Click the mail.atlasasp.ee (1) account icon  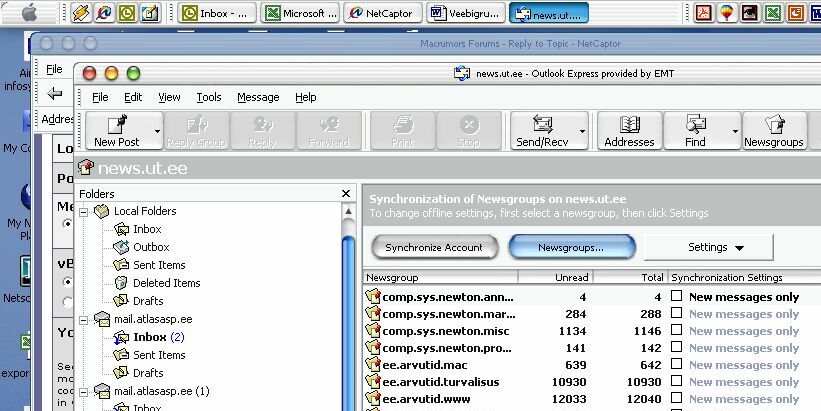coord(102,391)
